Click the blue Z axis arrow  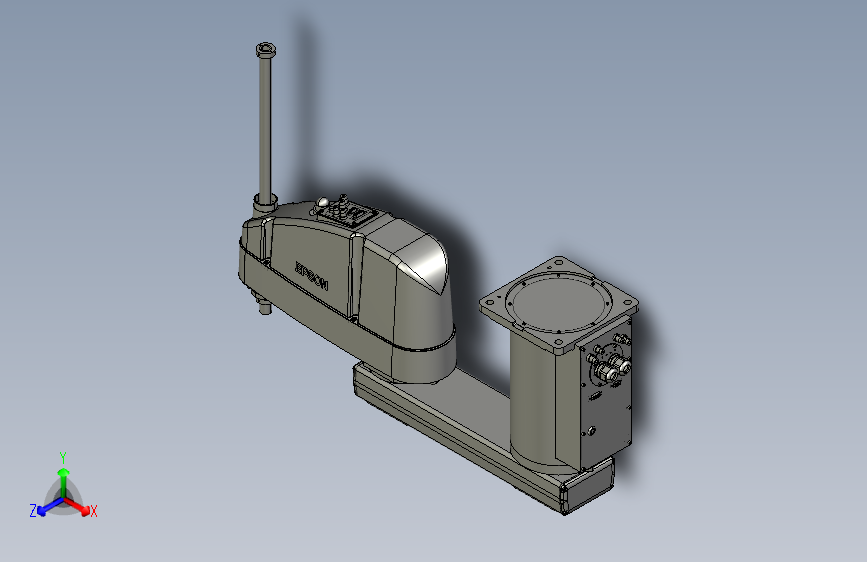point(50,506)
